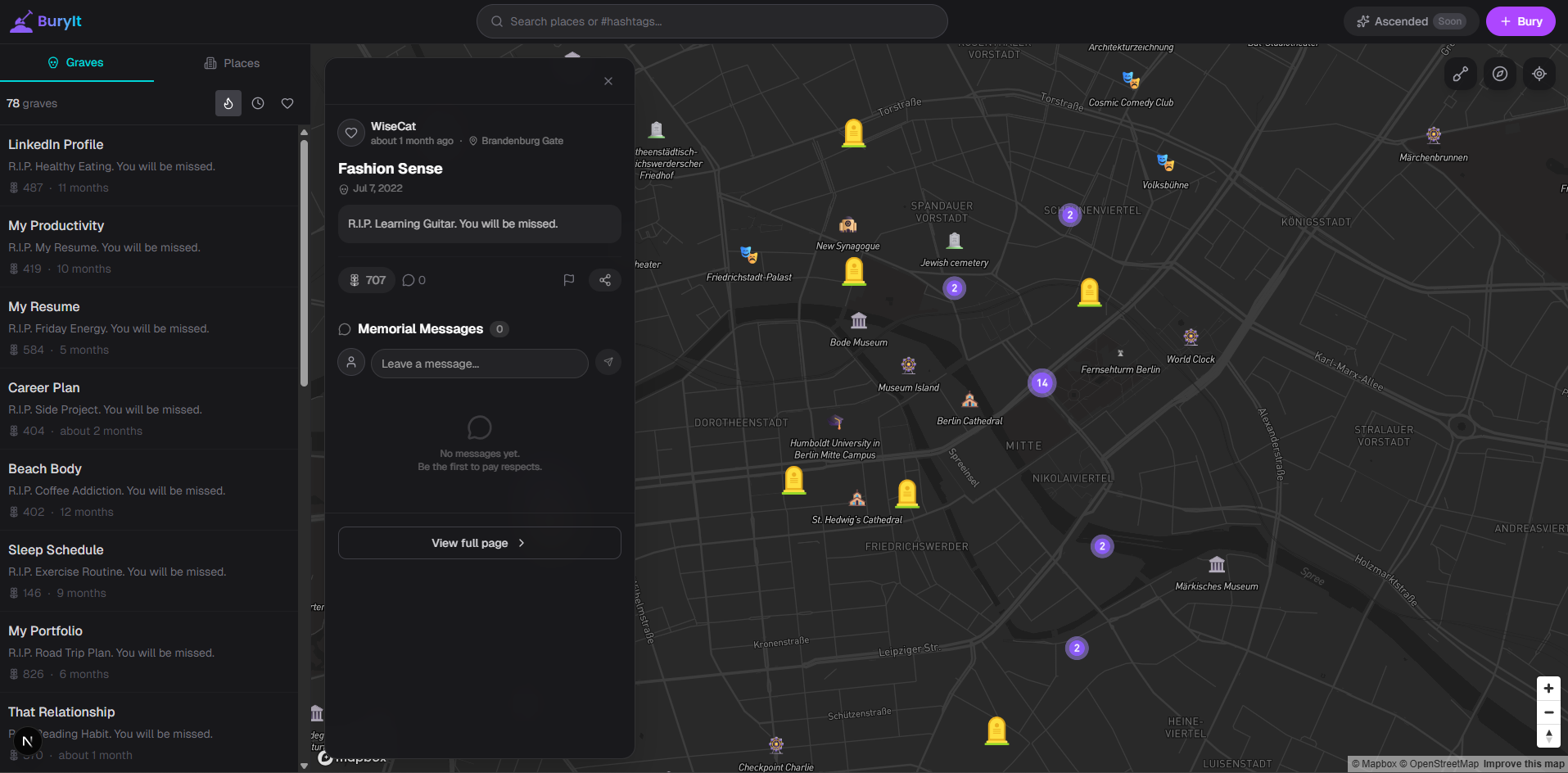Report grave with flag icon
This screenshot has width=1568, height=773.
569,280
